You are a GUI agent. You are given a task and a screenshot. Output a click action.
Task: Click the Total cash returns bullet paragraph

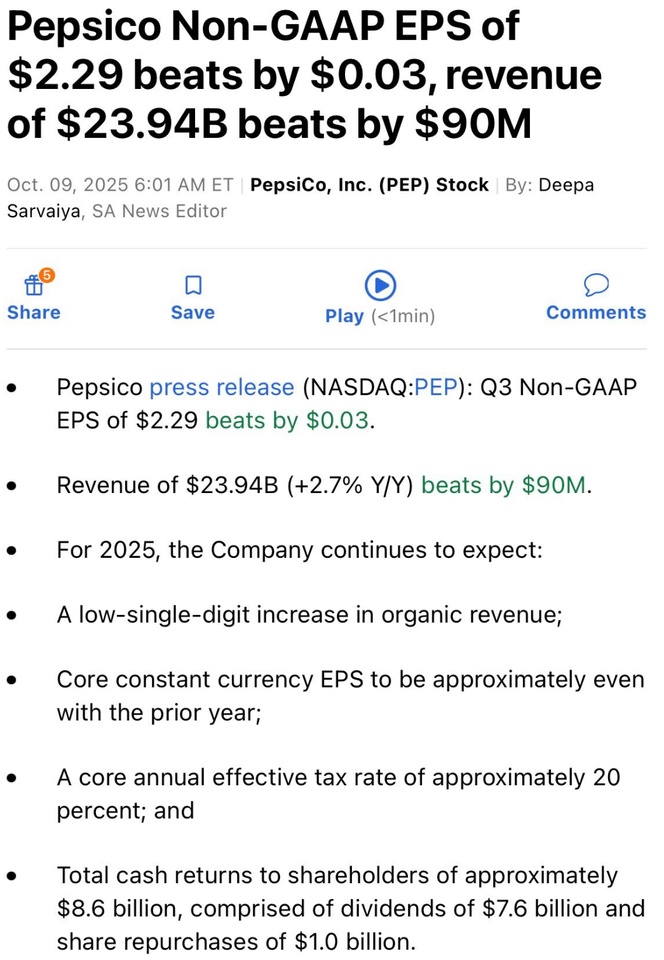coord(350,908)
